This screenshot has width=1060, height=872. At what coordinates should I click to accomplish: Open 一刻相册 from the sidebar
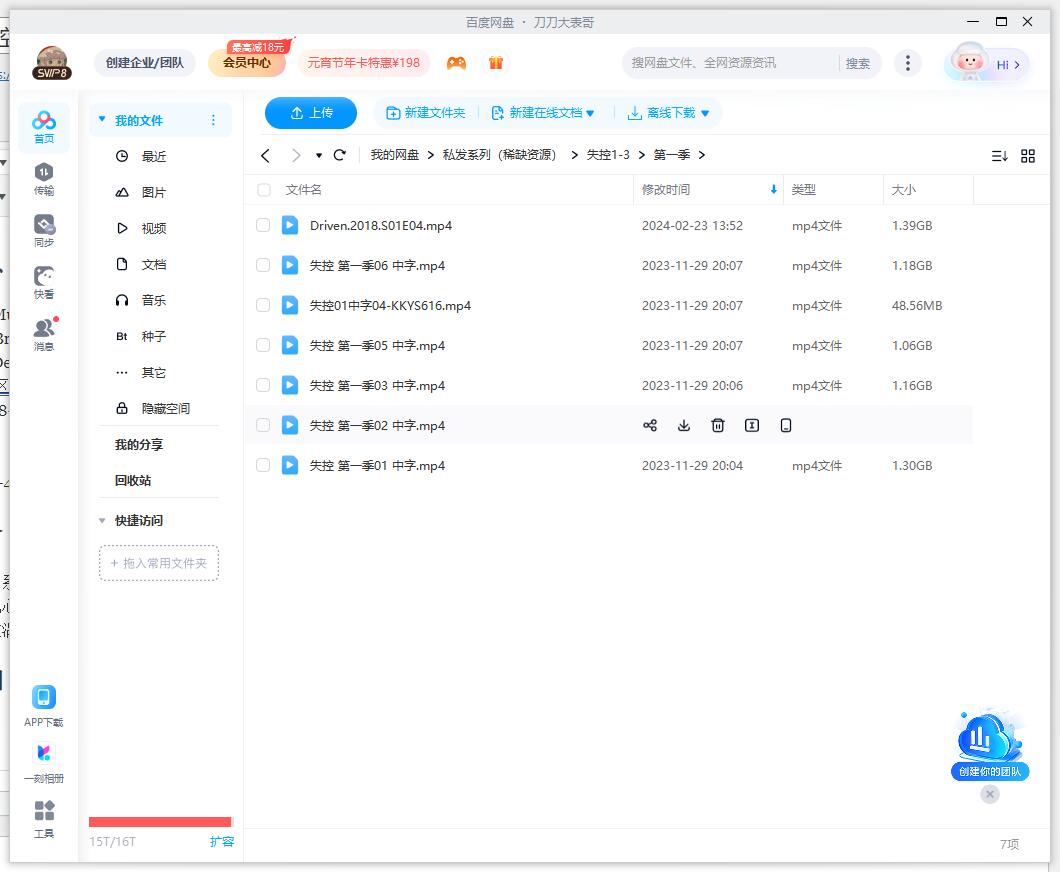pyautogui.click(x=43, y=757)
